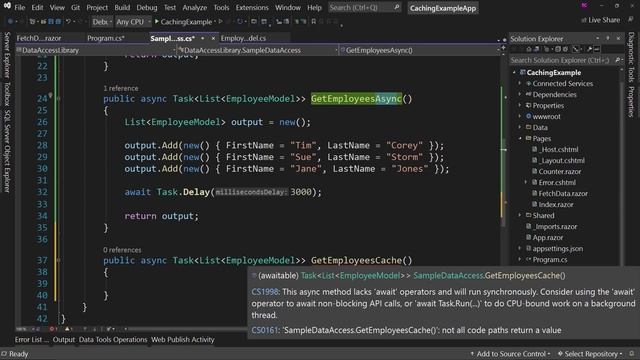Open the Error List panel tab

coord(31,340)
